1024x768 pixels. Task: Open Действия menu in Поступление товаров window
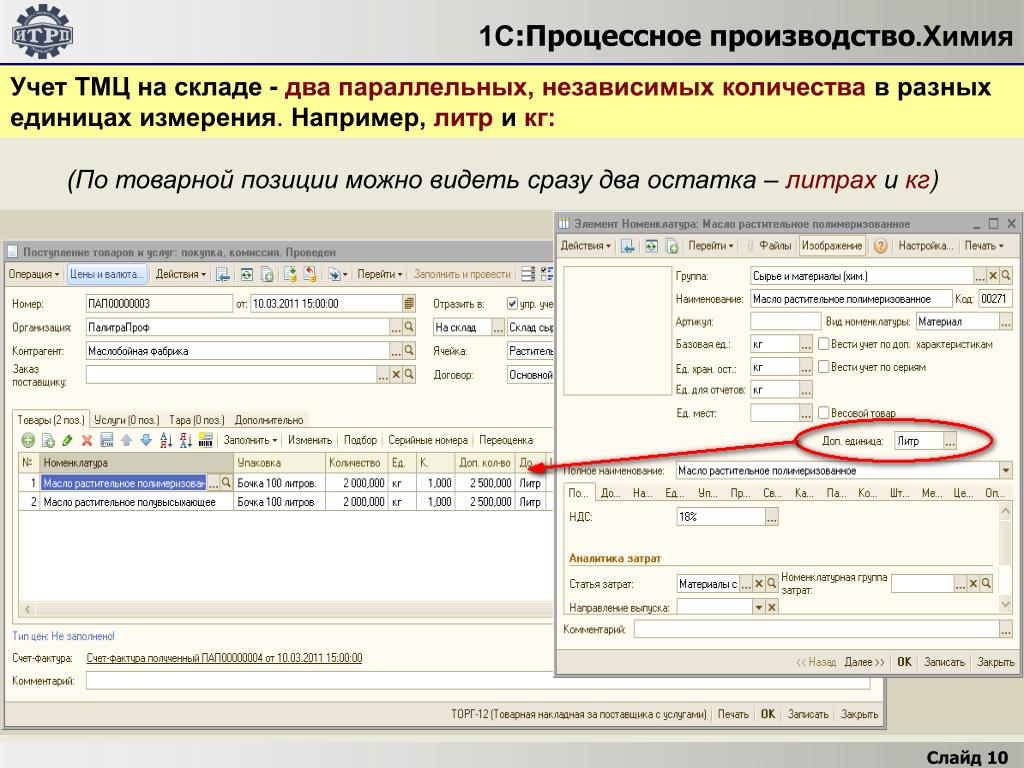point(181,274)
